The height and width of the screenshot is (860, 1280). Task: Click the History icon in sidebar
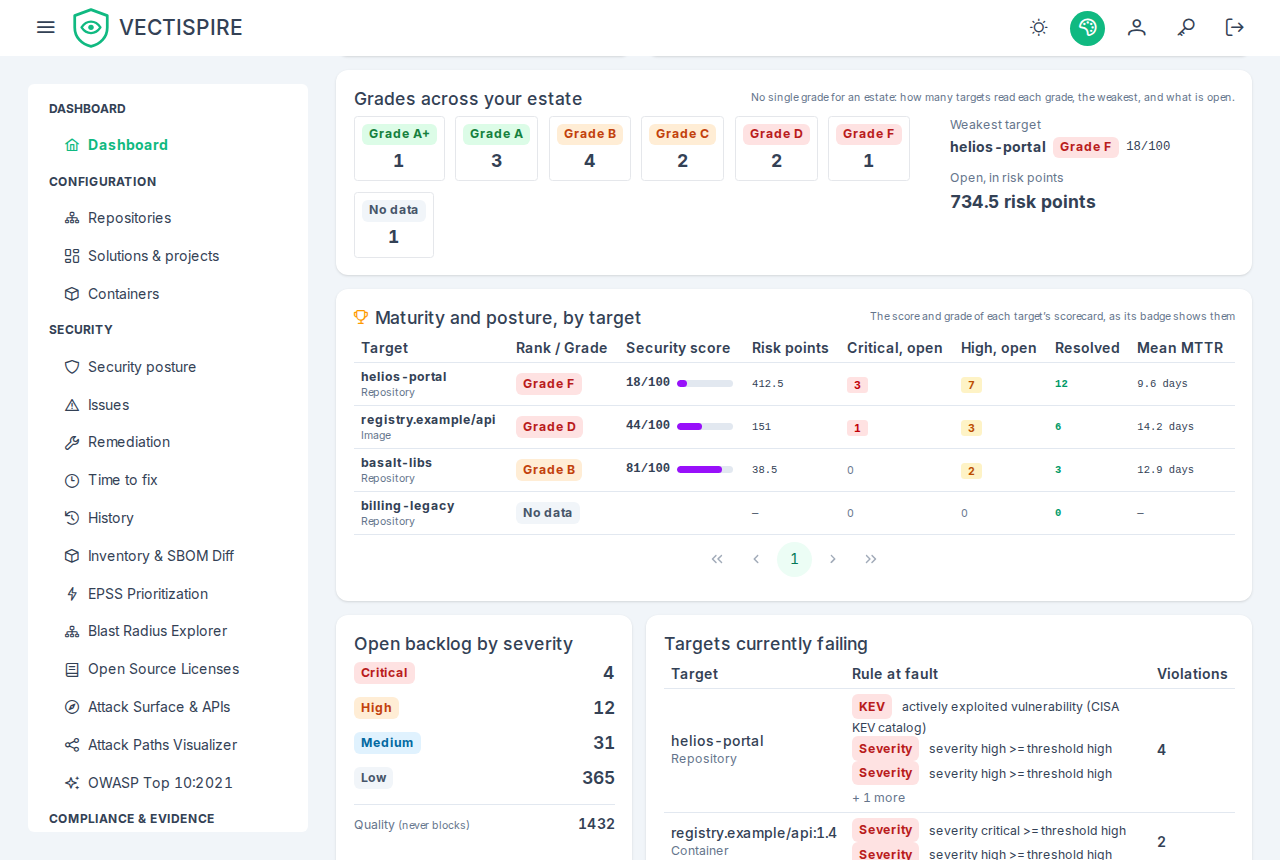72,518
